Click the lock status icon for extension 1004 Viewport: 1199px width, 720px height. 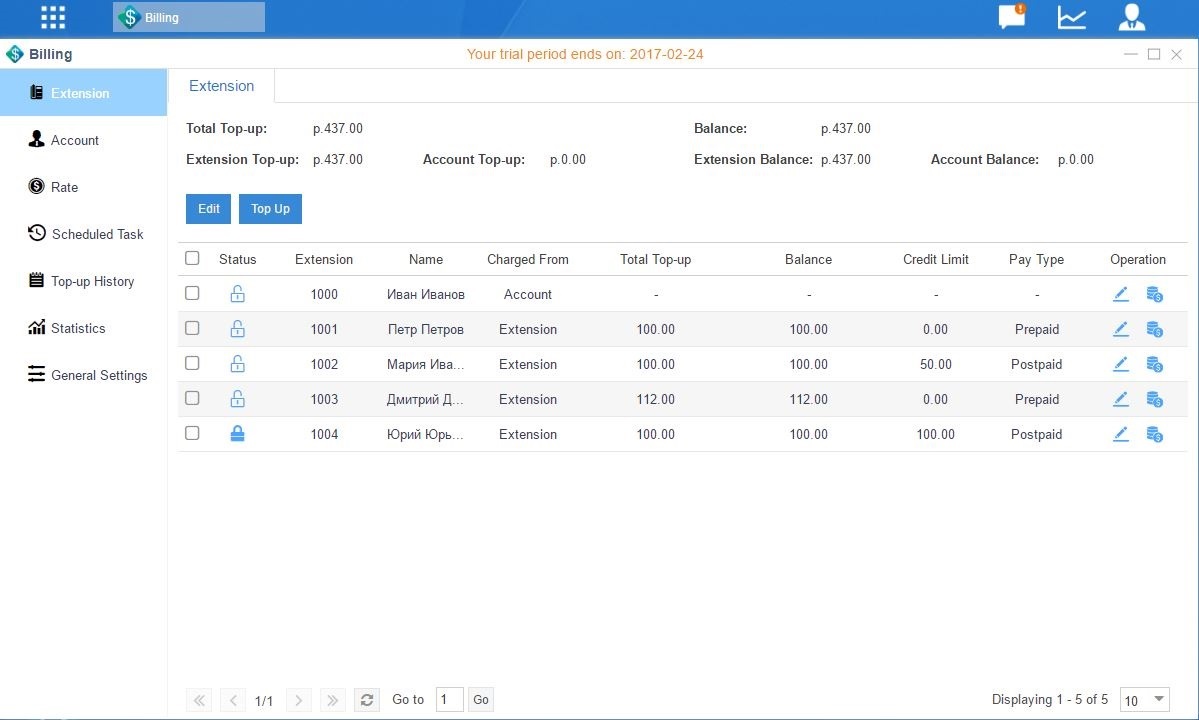(237, 433)
